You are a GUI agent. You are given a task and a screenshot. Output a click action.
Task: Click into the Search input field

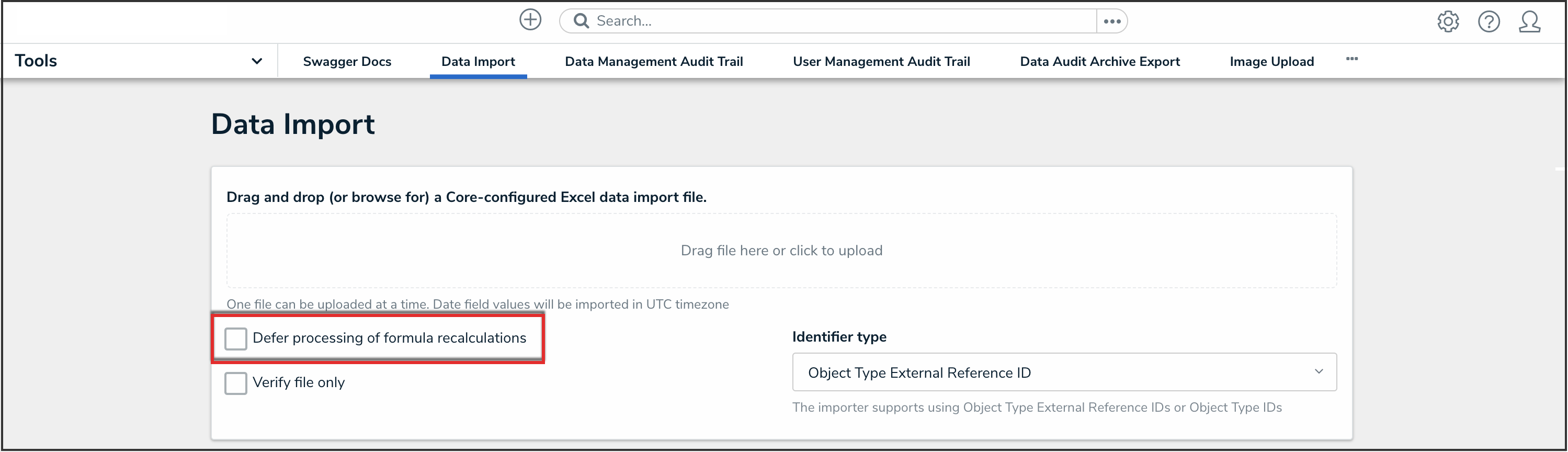tap(840, 21)
